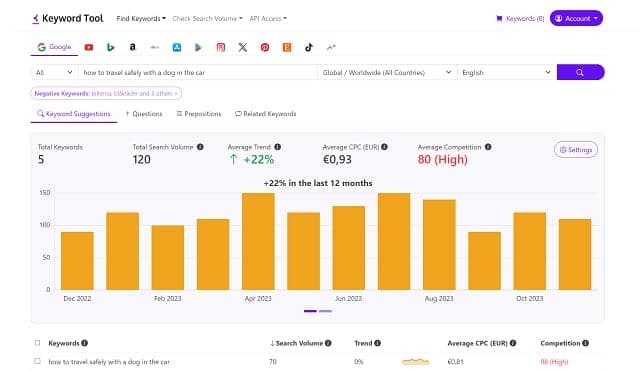
Task: Open the Global / Worldwide country dropdown
Action: [x=387, y=72]
